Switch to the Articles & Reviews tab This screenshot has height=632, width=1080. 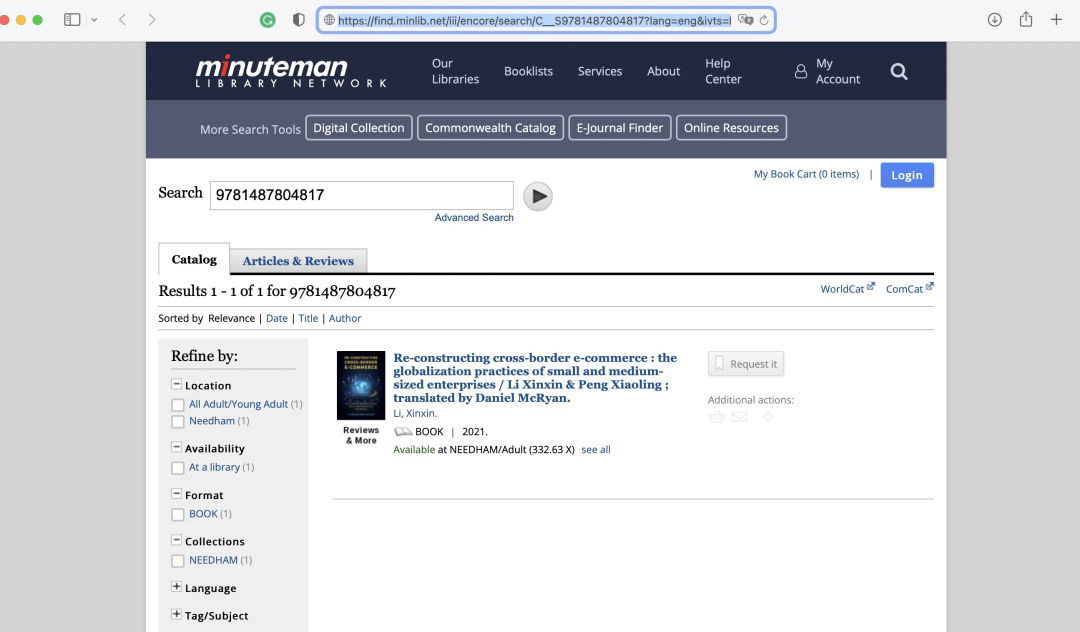[298, 261]
